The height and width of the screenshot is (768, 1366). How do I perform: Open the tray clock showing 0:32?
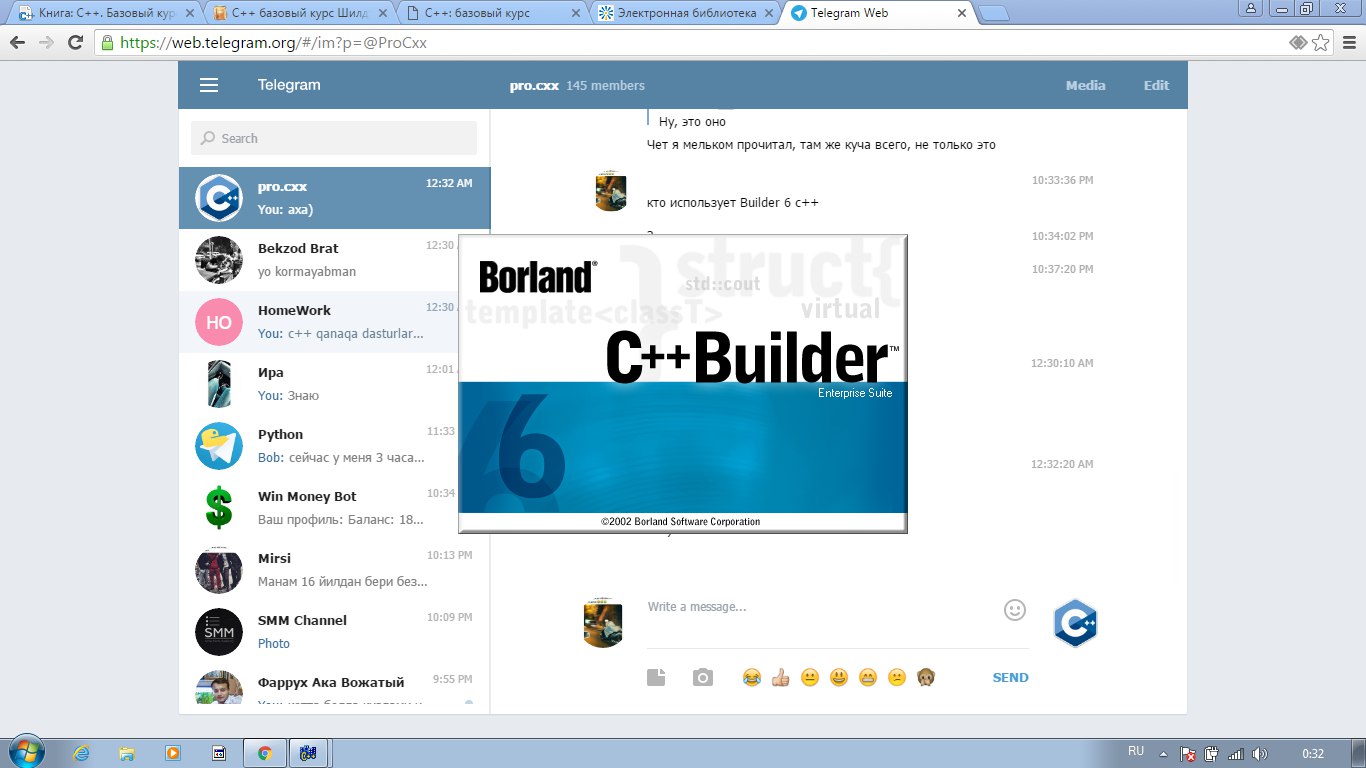coord(1313,753)
